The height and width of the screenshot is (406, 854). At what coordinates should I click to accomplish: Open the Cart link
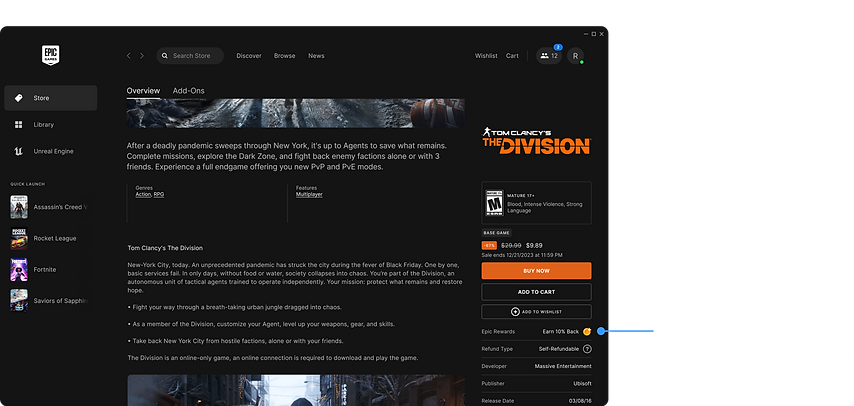tap(512, 56)
